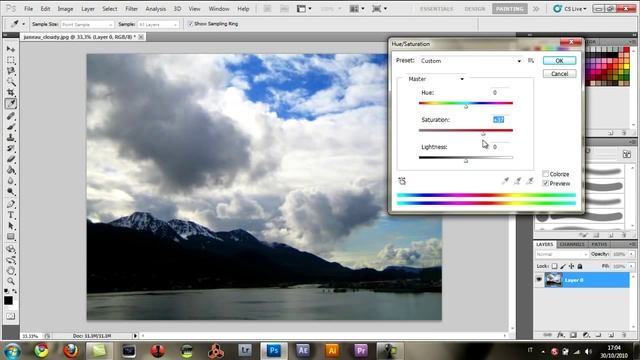Switch to the Paths tab

[599, 244]
